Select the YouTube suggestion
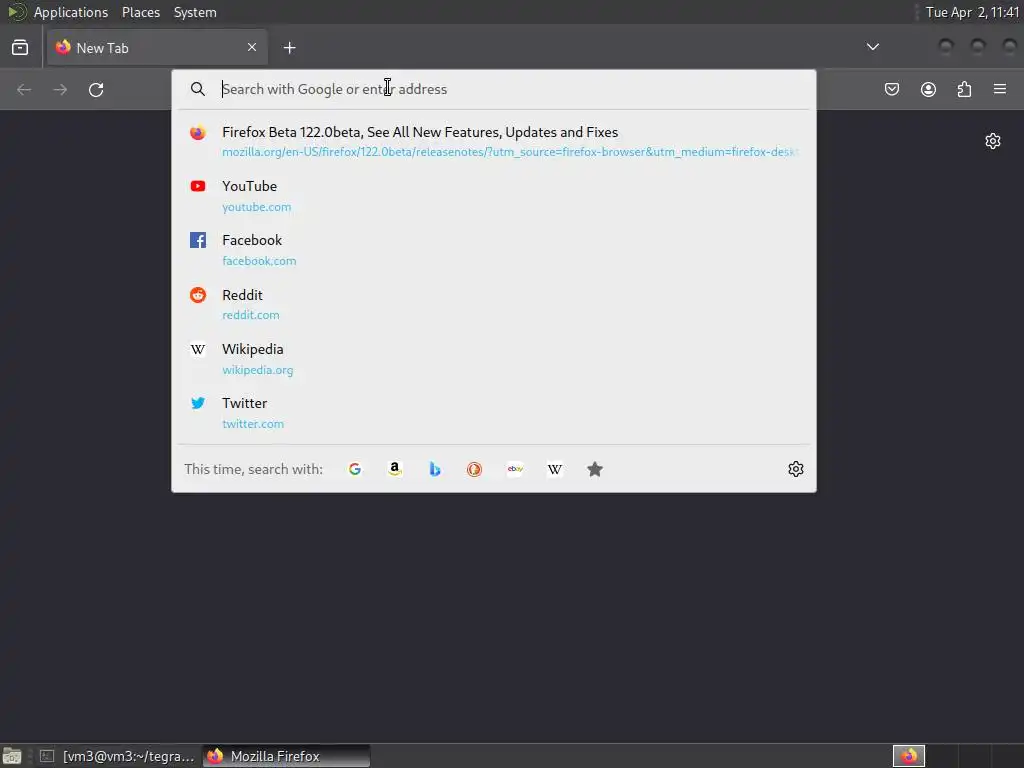This screenshot has width=1024, height=768. tap(494, 195)
